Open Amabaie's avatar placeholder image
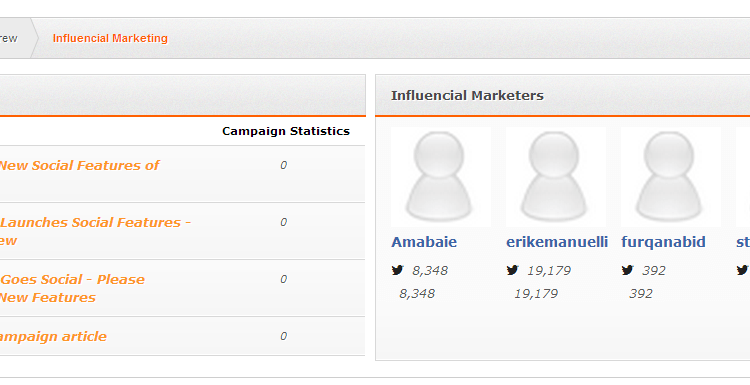The height and width of the screenshot is (385, 750). 441,177
